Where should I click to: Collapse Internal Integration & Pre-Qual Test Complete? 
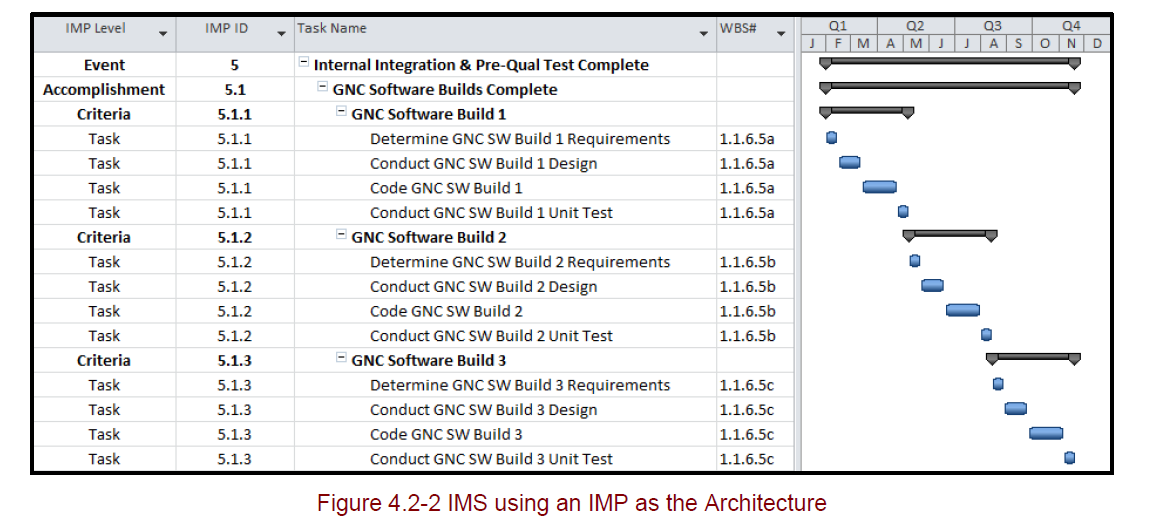pos(303,63)
